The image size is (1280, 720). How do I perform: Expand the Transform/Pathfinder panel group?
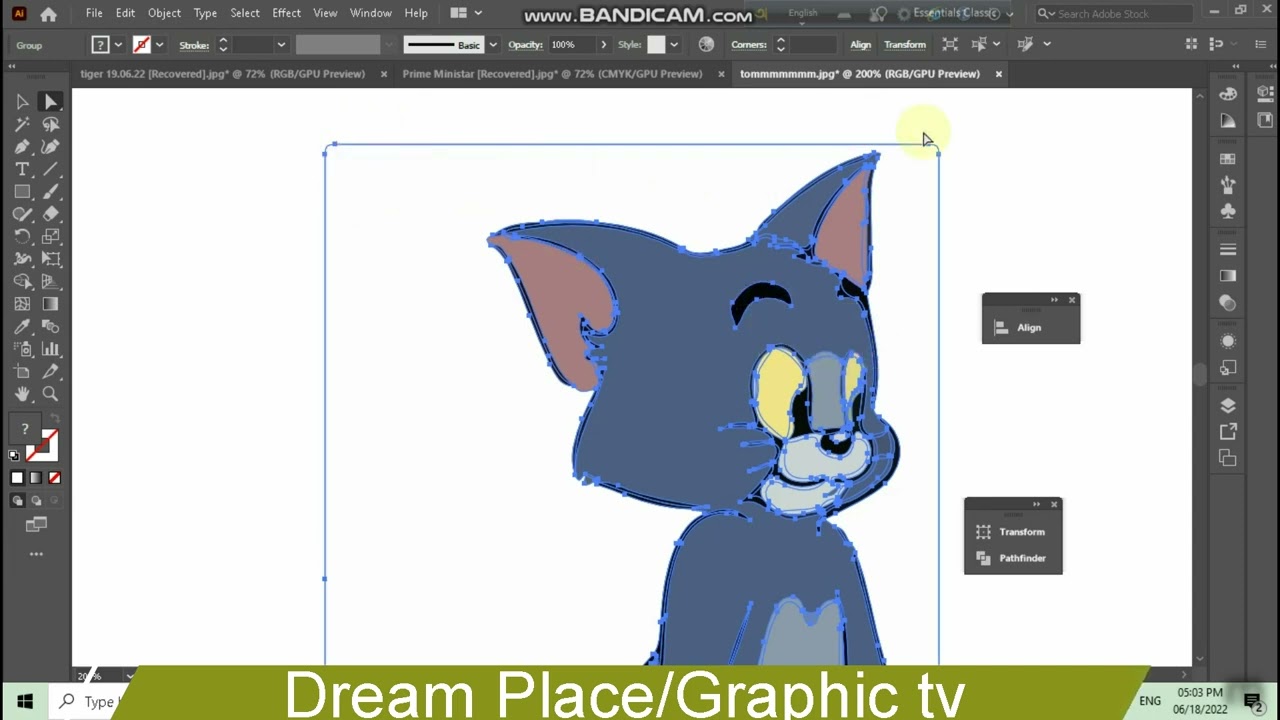1036,504
